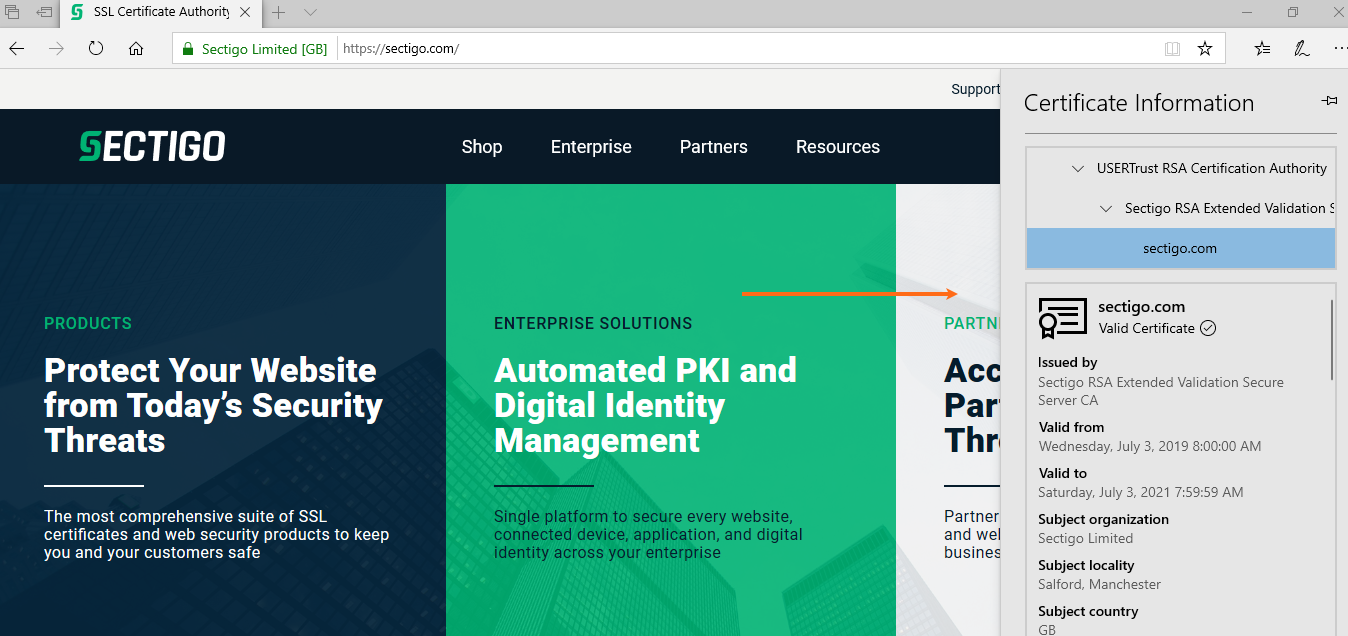Click the green lock security icon
Image resolution: width=1348 pixels, height=636 pixels.
(187, 48)
